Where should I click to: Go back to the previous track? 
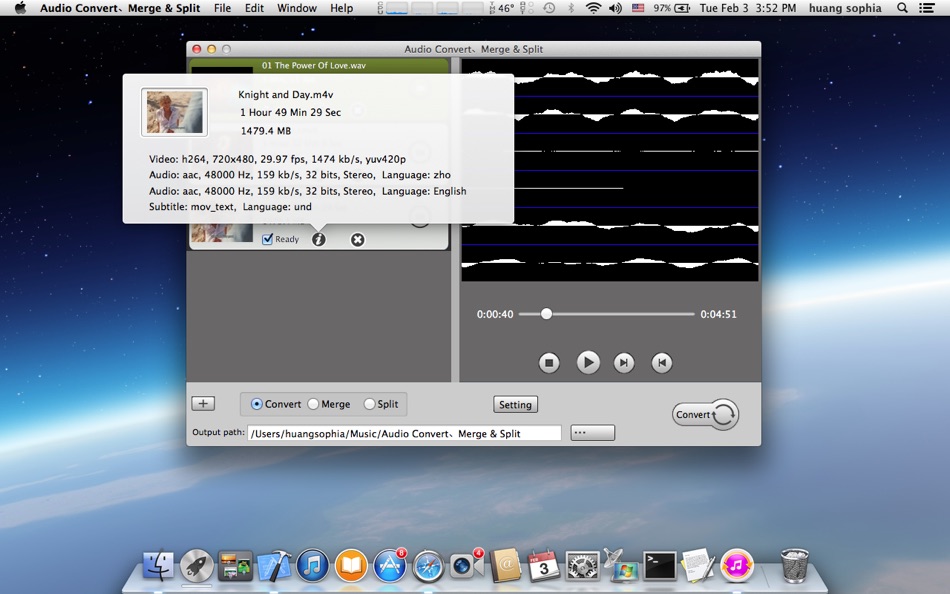coord(662,362)
